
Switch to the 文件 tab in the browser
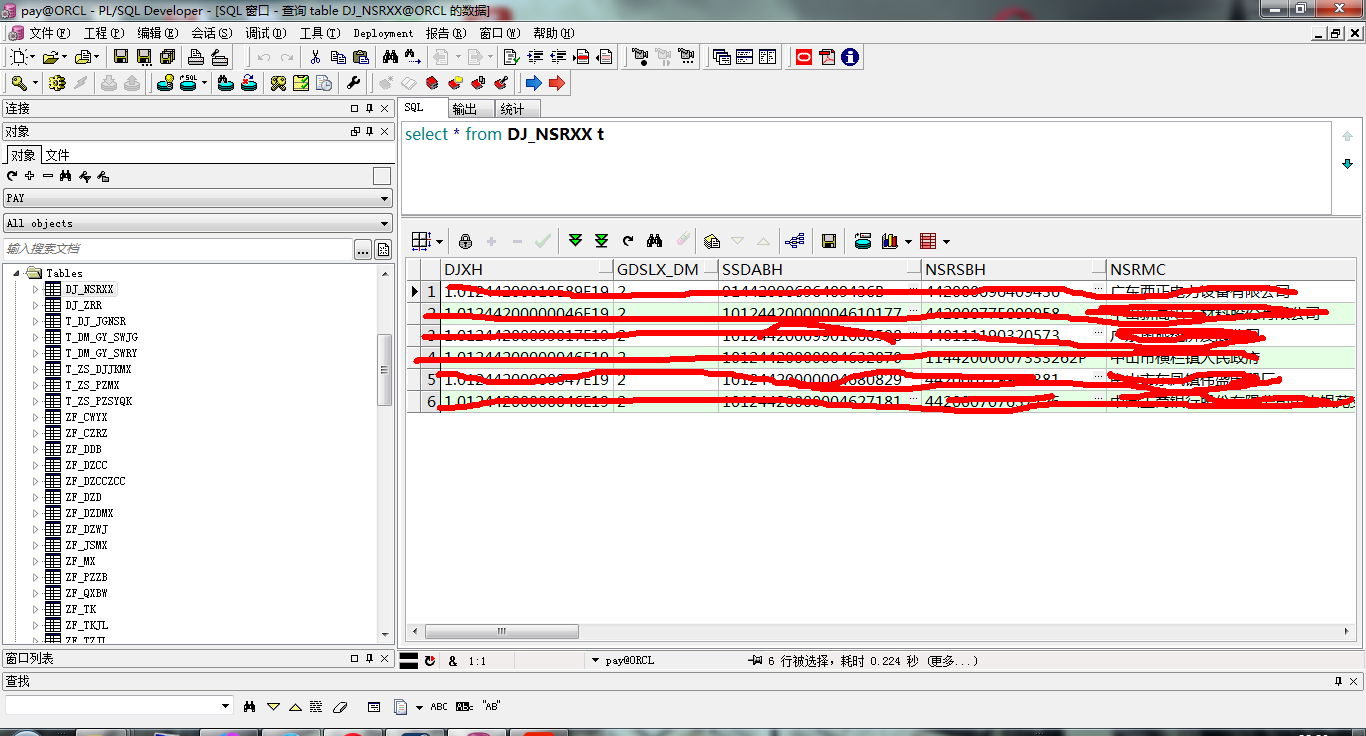[57, 155]
